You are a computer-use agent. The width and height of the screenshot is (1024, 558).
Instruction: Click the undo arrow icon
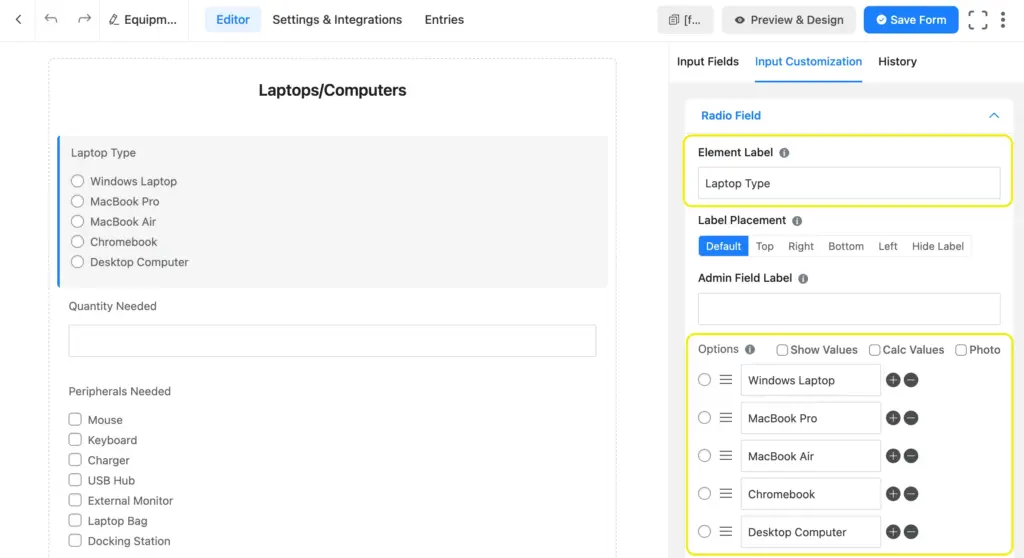click(52, 19)
